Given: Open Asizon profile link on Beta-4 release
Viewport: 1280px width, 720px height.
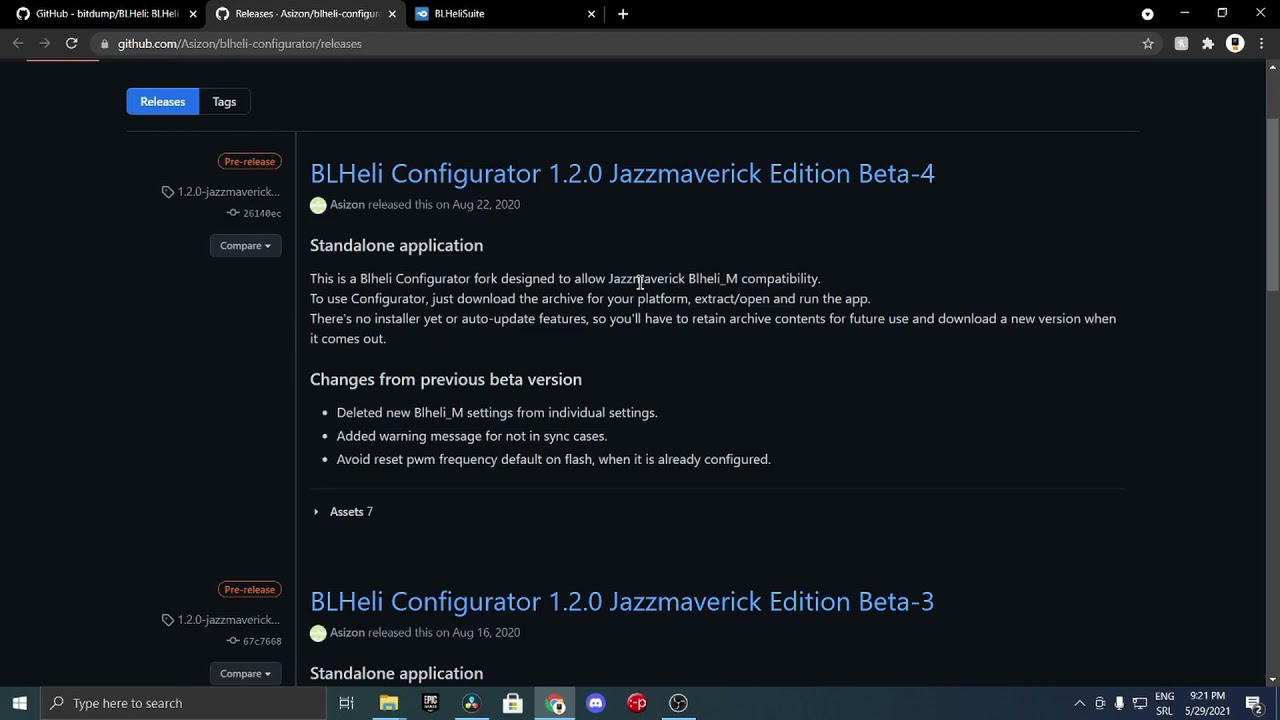Looking at the screenshot, I should 347,204.
